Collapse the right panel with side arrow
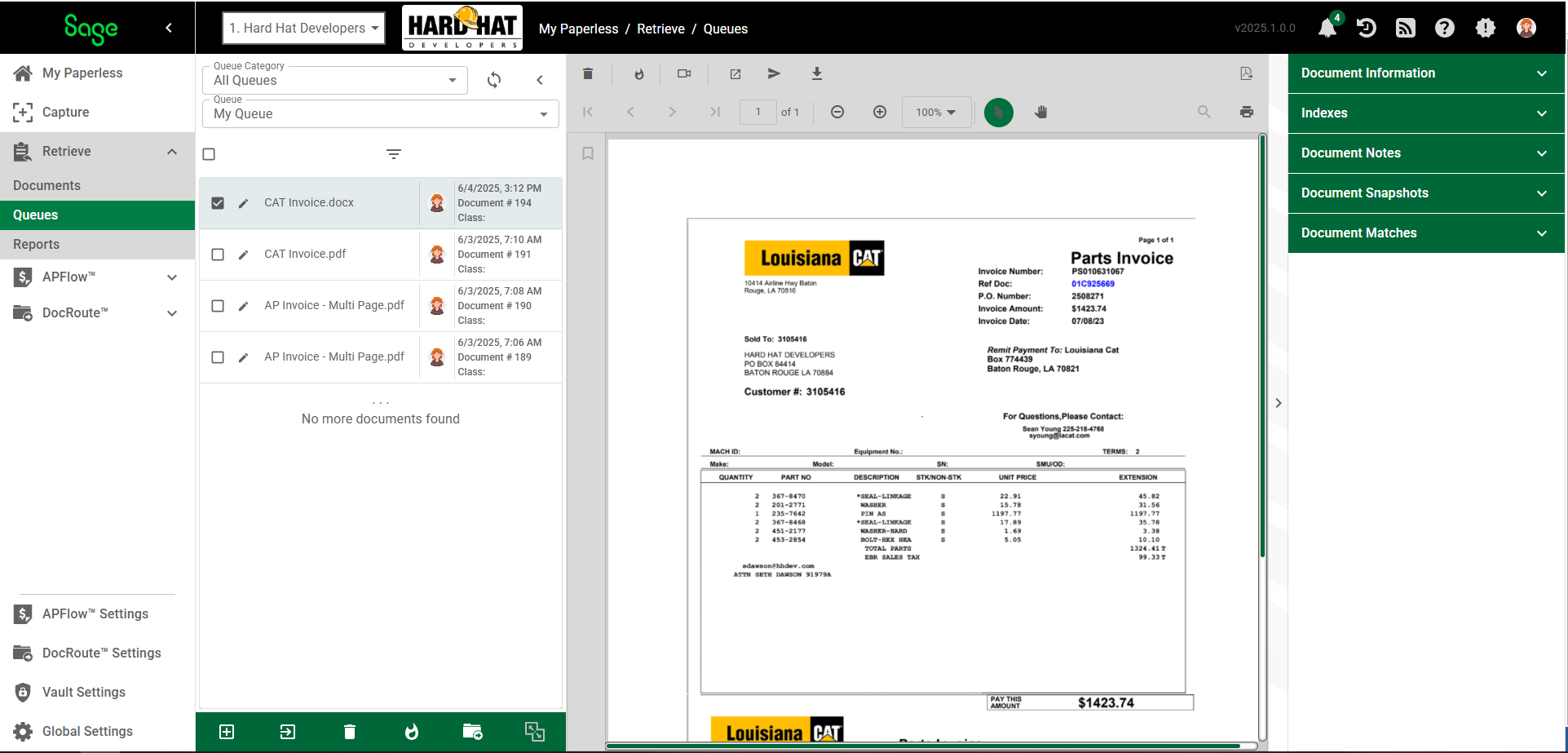 point(1279,403)
